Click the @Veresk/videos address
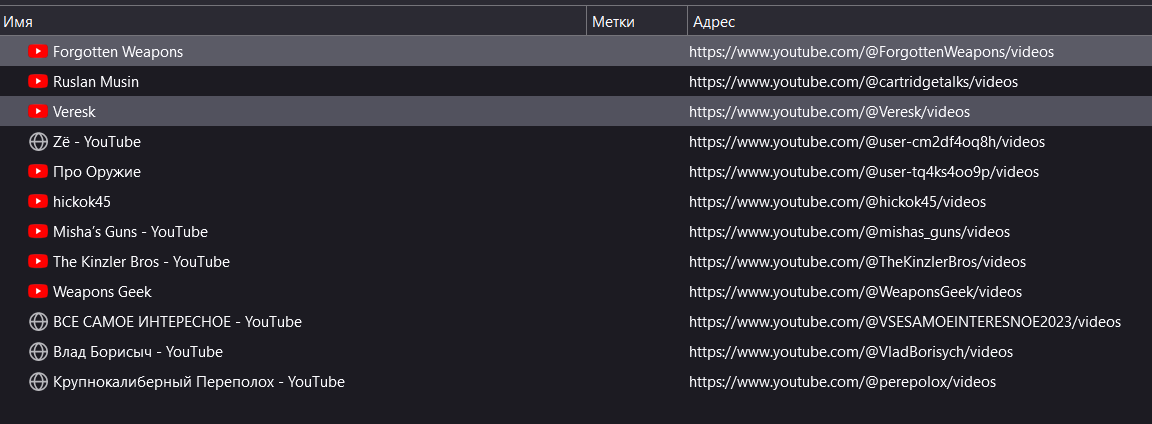1152x424 pixels. 829,112
